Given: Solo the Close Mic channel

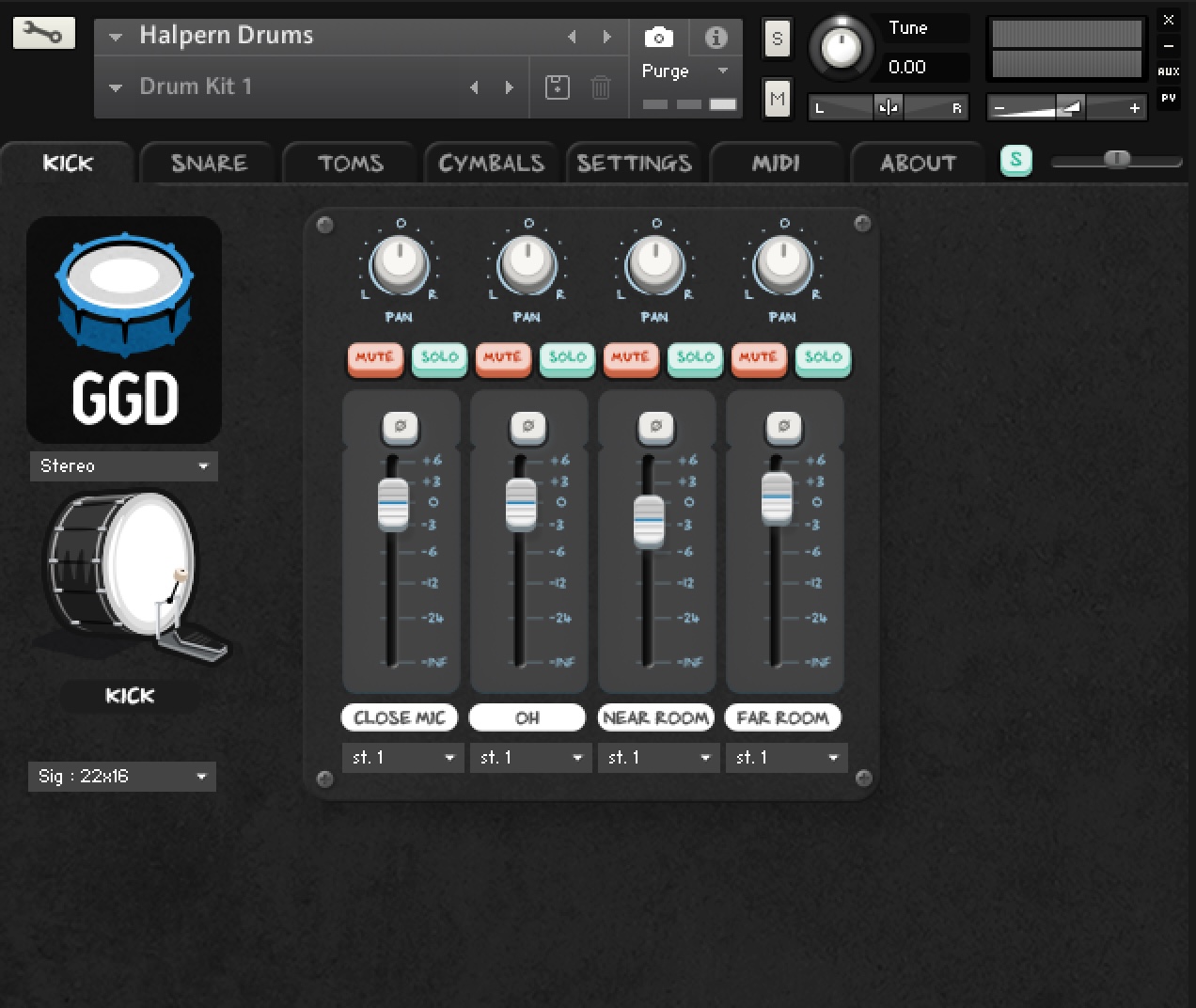Looking at the screenshot, I should tap(439, 358).
